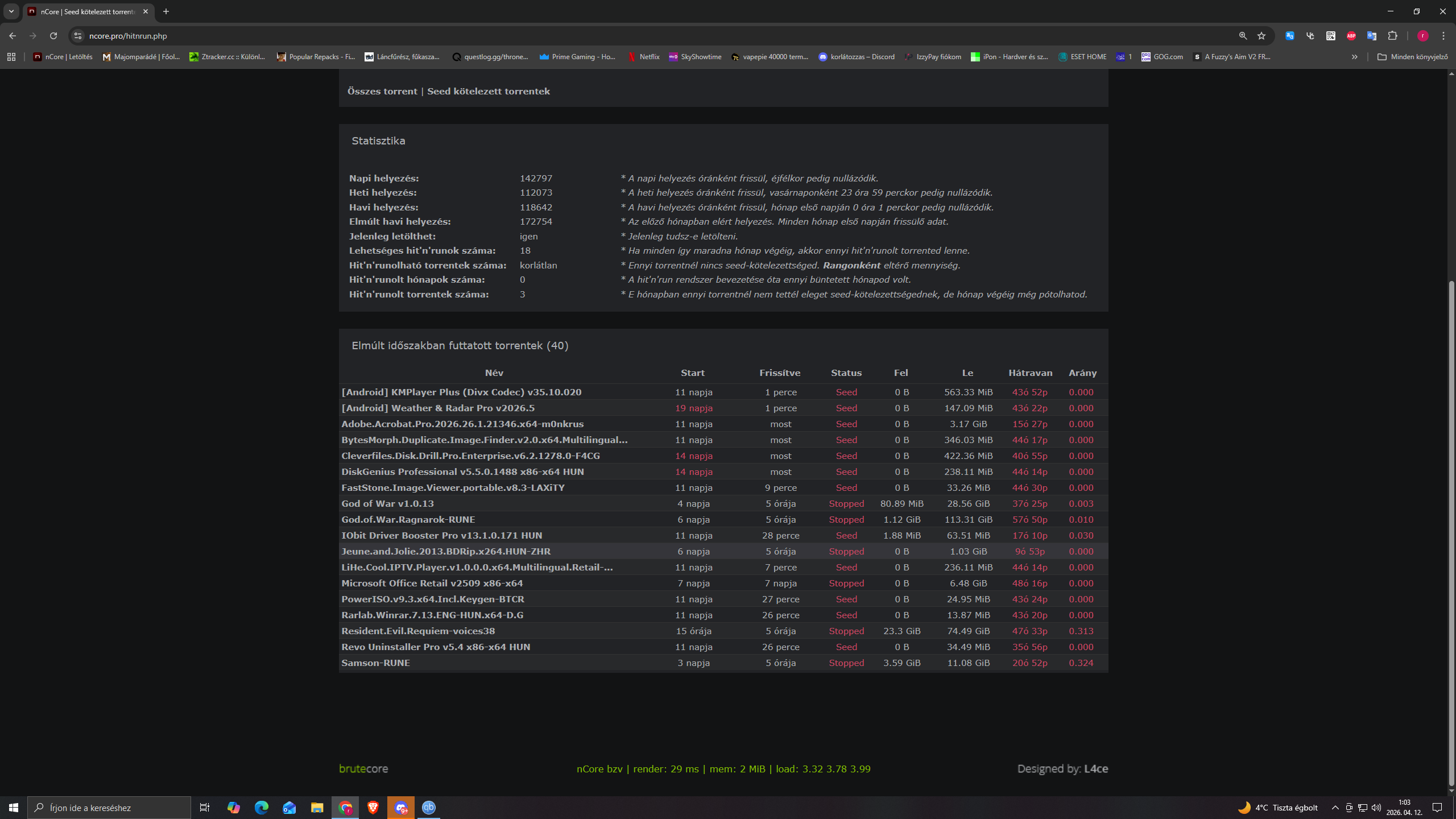Visit the L4ce designer link
1456x819 pixels.
[x=1096, y=769]
